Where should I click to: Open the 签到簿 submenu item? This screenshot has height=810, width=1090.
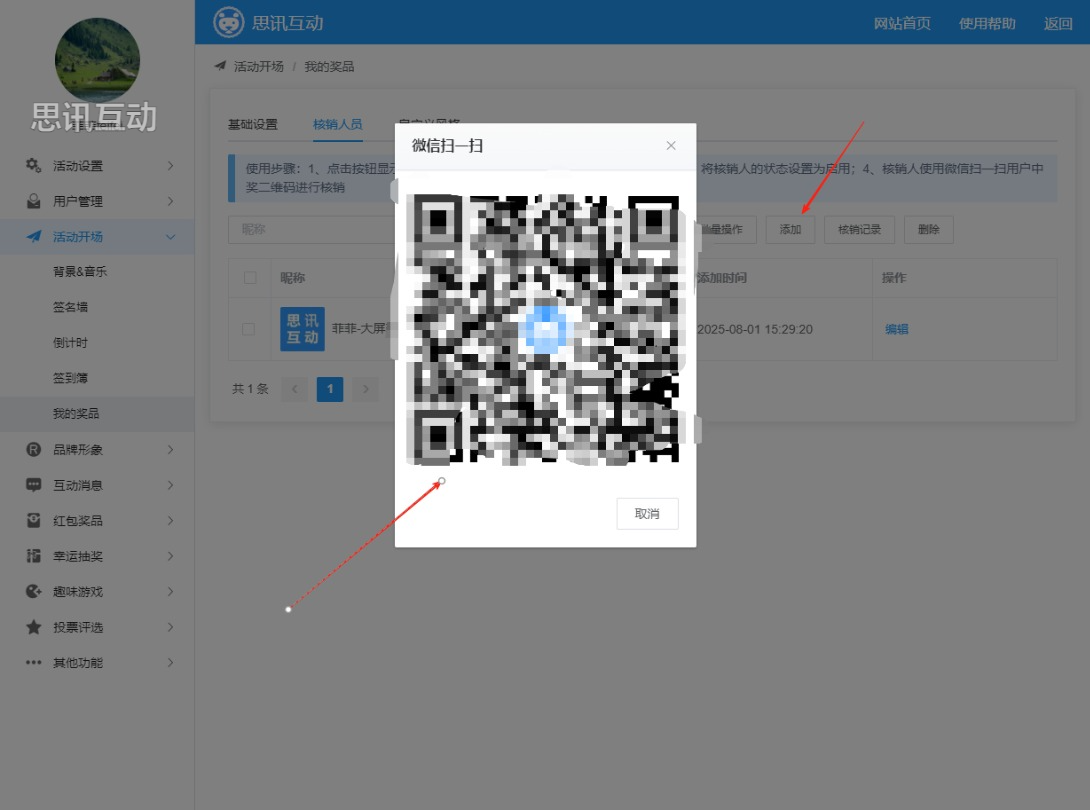(97, 378)
